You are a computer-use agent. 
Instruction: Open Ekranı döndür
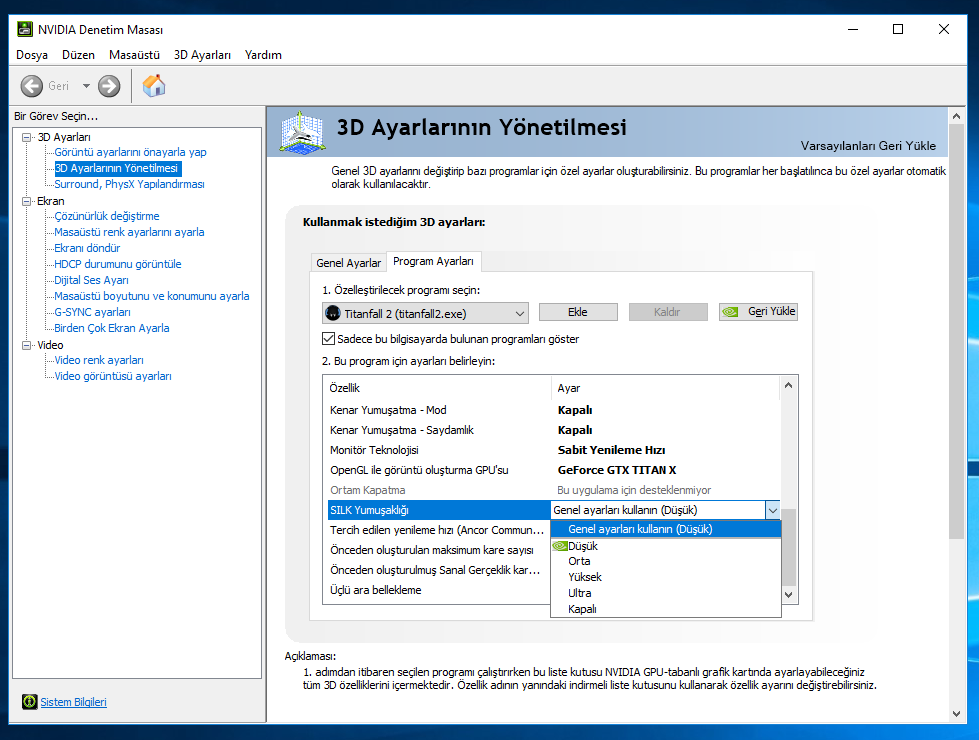[87, 248]
